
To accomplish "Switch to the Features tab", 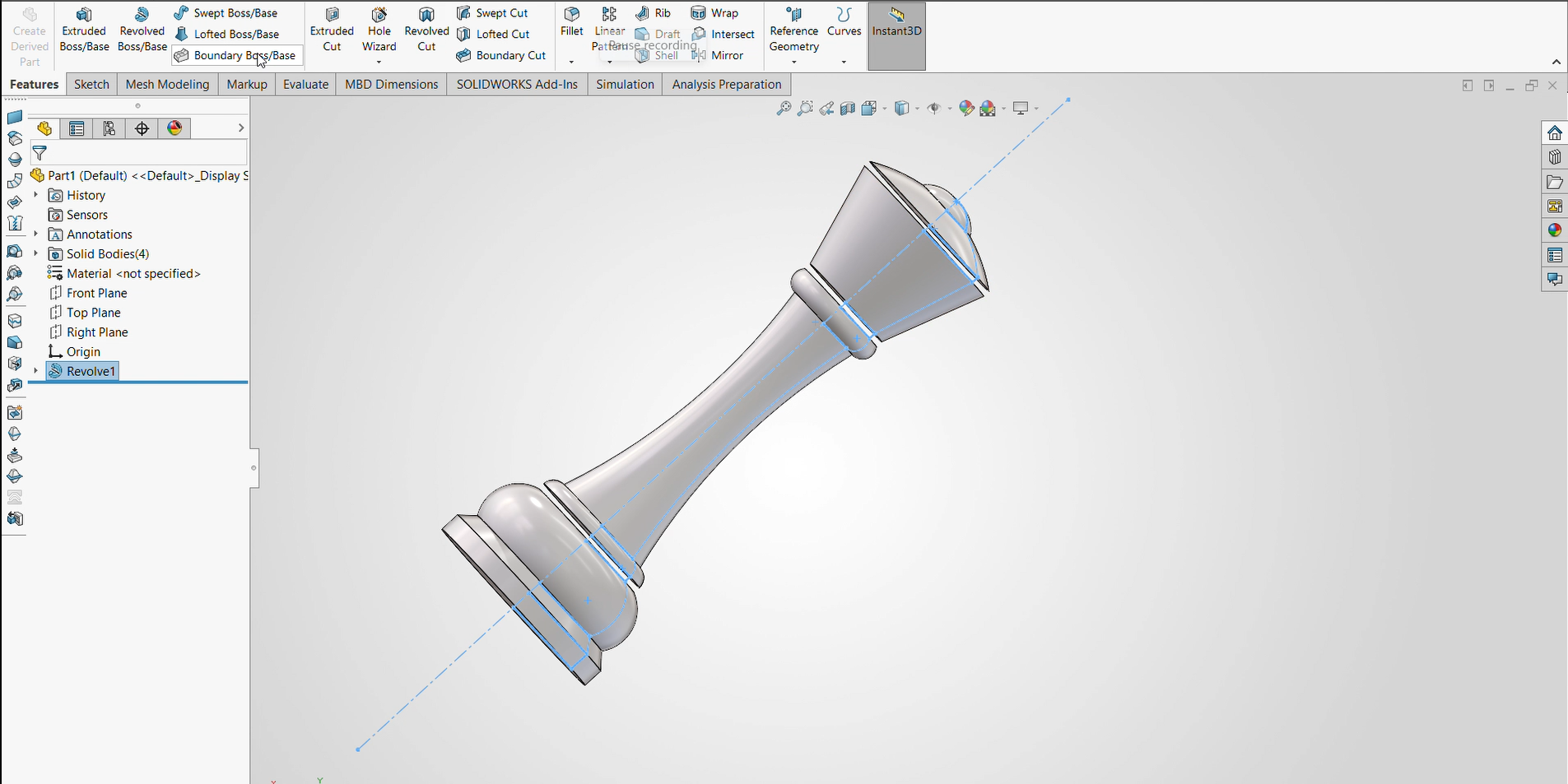I will (34, 84).
